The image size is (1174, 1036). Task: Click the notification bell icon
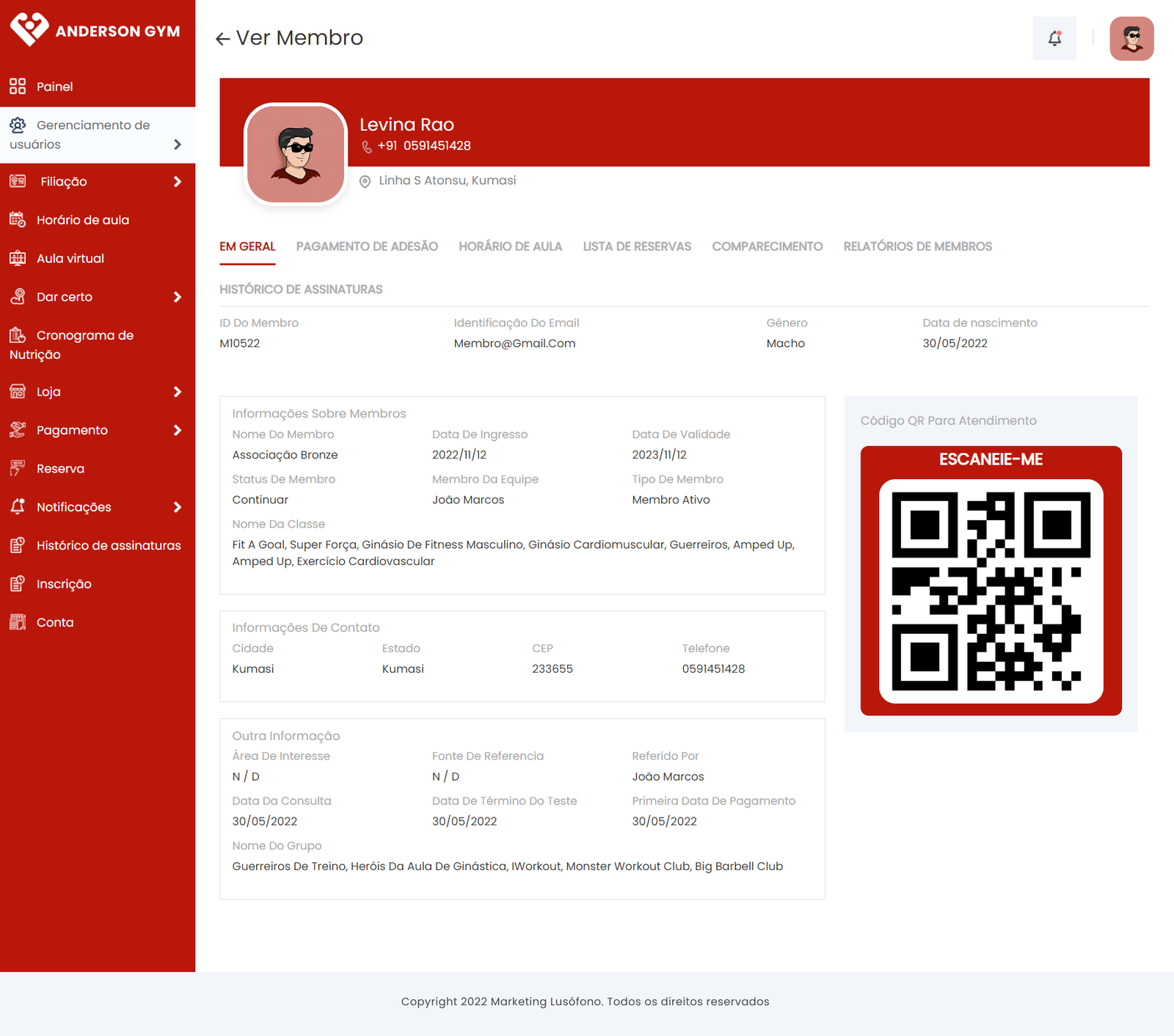[1054, 39]
